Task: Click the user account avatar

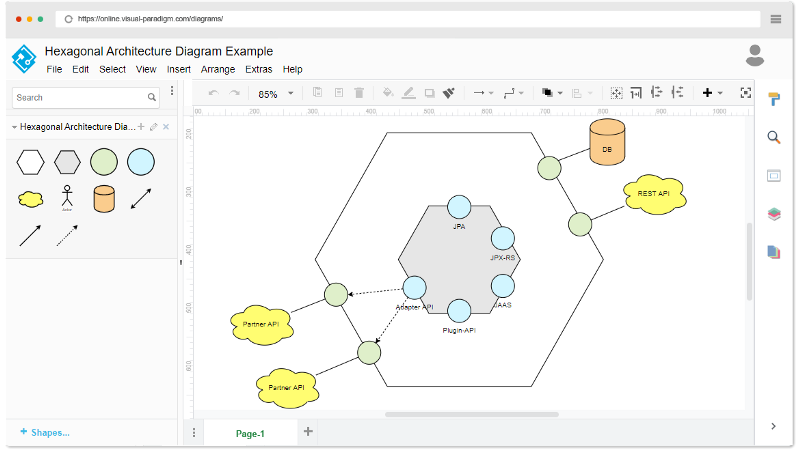Action: point(755,56)
